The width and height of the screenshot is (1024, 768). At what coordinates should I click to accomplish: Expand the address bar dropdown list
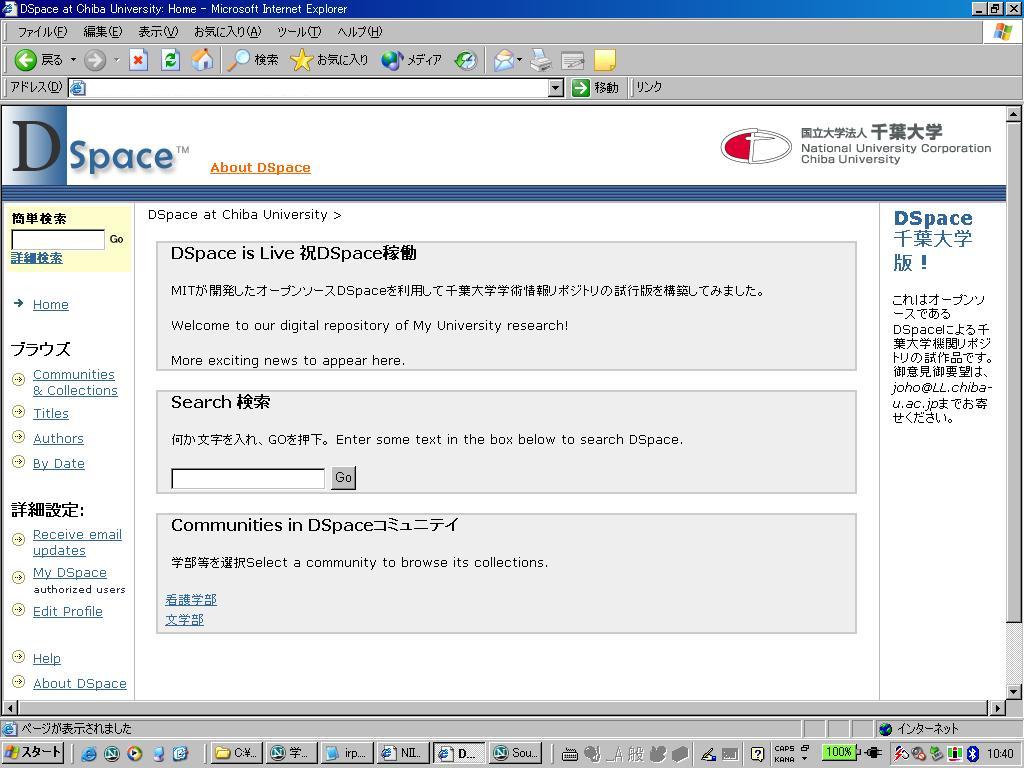pyautogui.click(x=556, y=88)
